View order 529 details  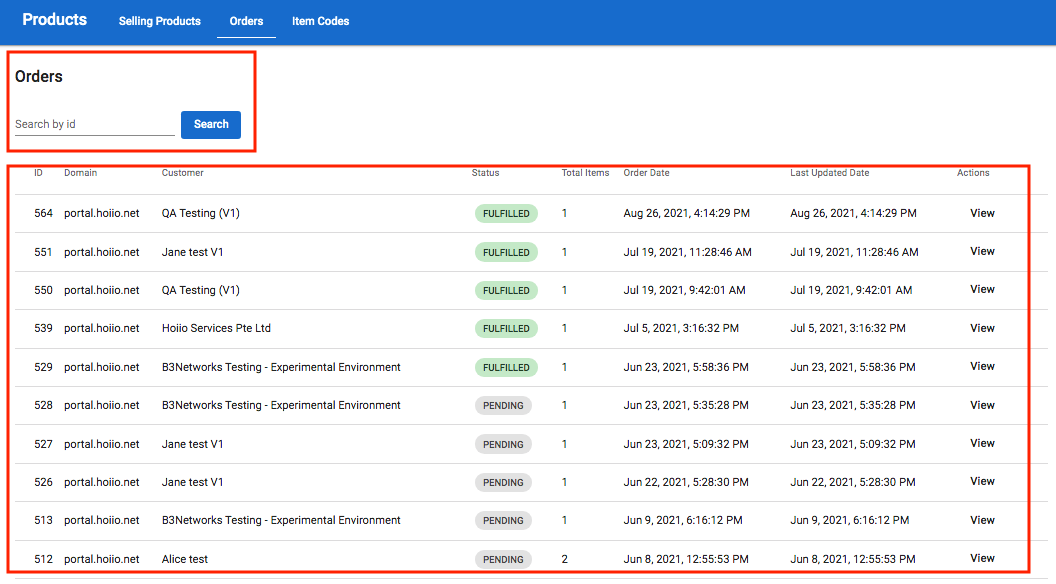point(982,366)
